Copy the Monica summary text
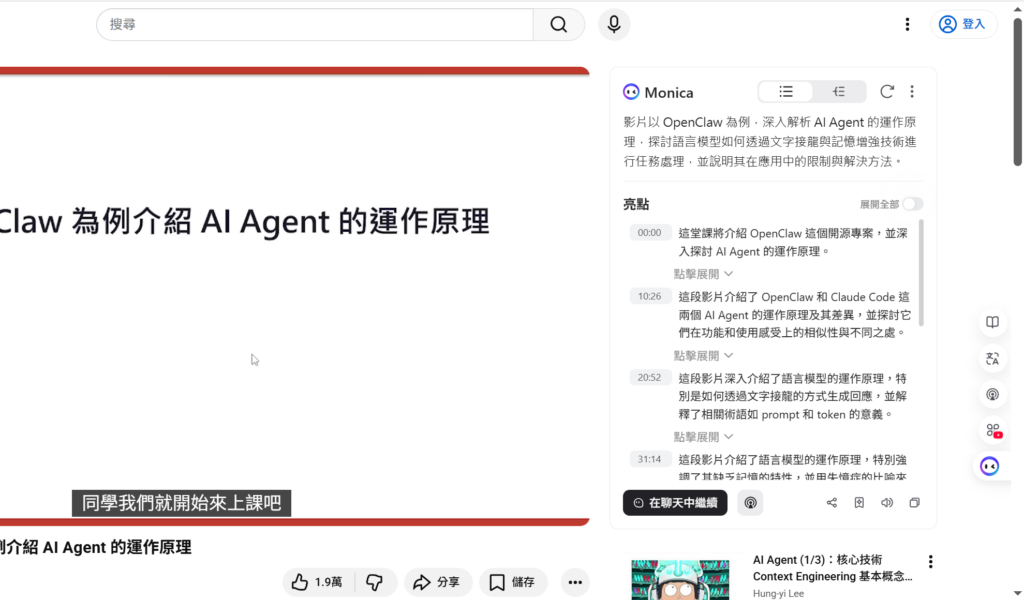The height and width of the screenshot is (600, 1024). (x=914, y=503)
